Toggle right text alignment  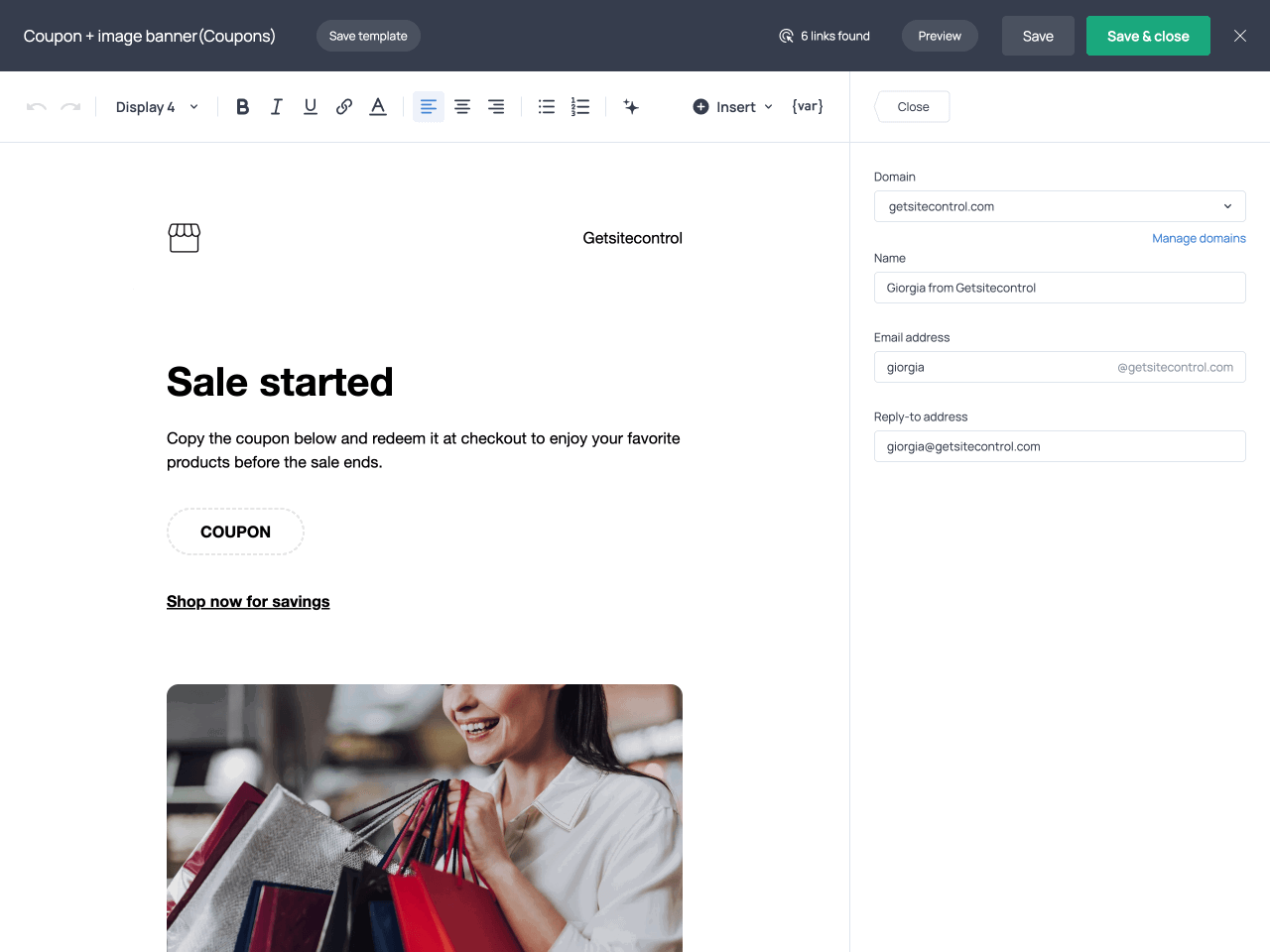coord(495,106)
